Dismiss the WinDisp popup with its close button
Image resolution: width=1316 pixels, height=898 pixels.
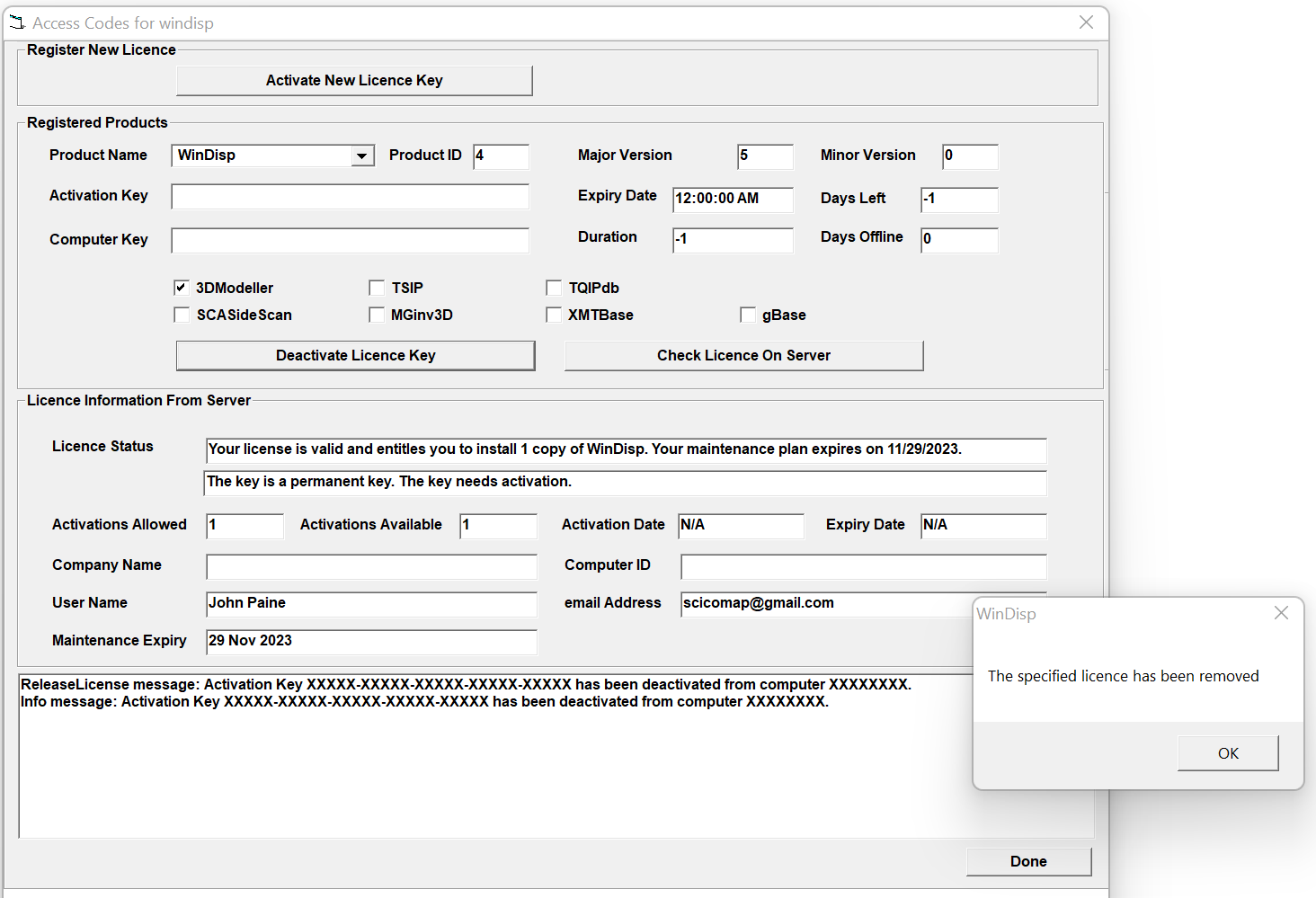click(1281, 612)
